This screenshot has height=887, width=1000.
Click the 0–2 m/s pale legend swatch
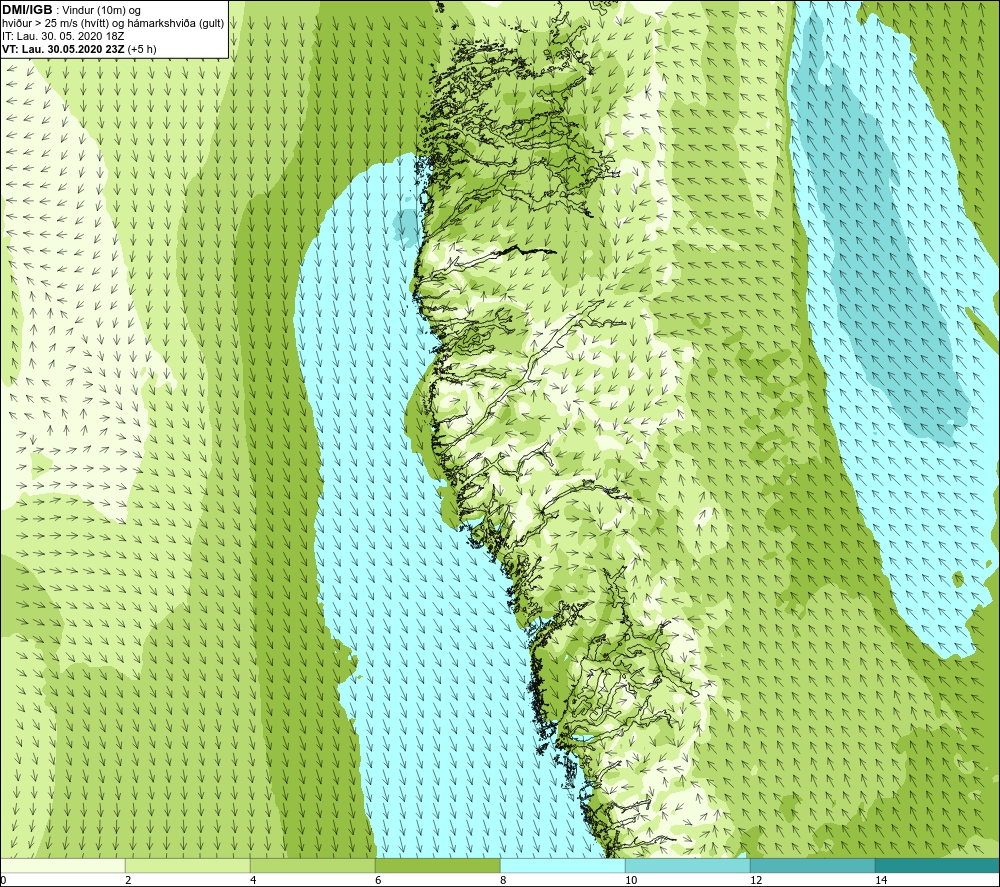pyautogui.click(x=62, y=866)
